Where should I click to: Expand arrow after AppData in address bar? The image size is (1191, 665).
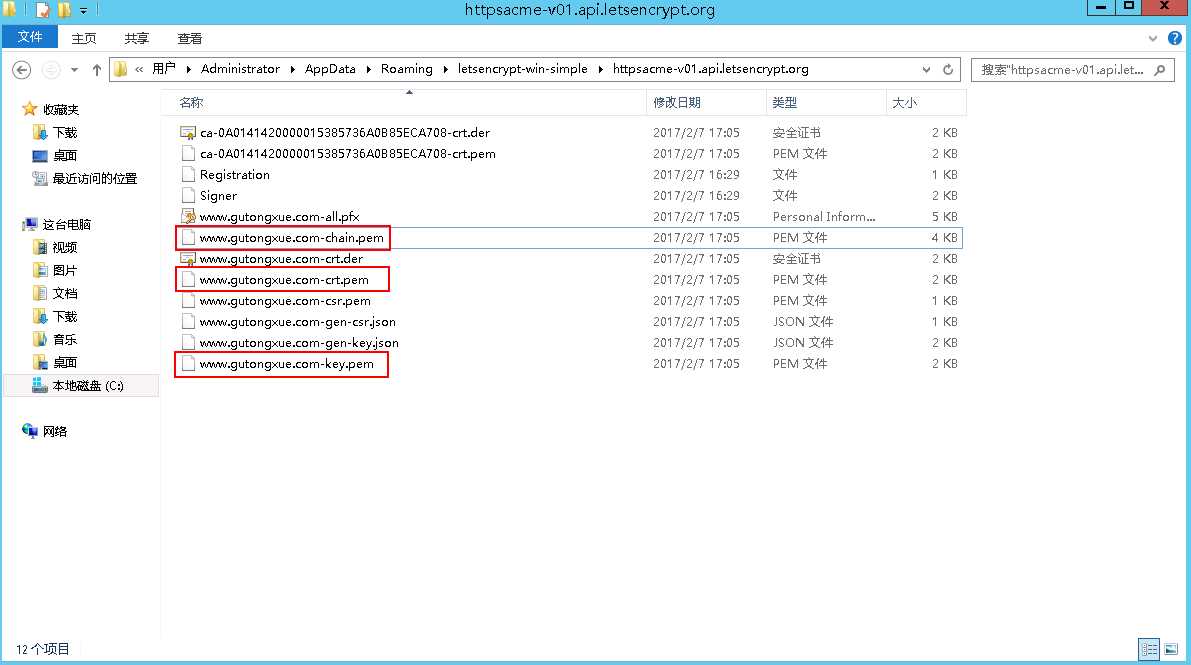coord(368,69)
